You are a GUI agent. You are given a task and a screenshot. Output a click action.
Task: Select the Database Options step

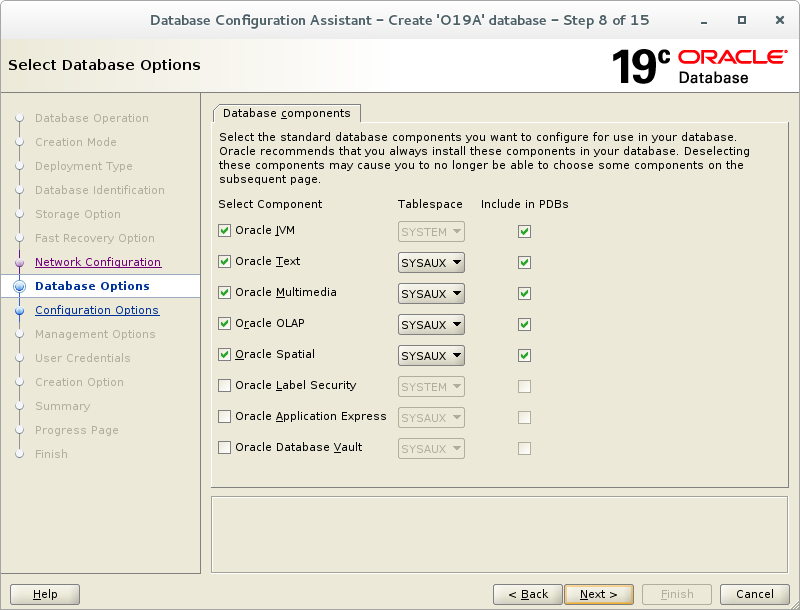pos(92,286)
